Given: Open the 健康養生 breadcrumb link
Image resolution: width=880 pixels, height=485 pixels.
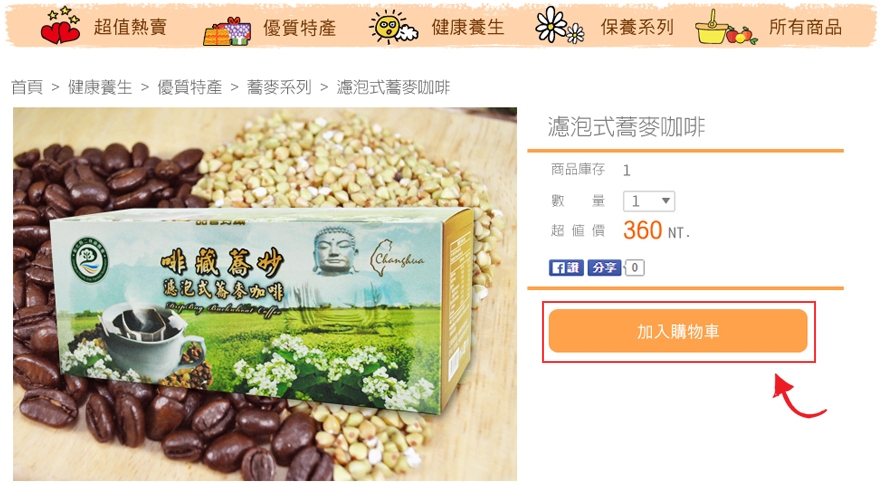Looking at the screenshot, I should (100, 87).
